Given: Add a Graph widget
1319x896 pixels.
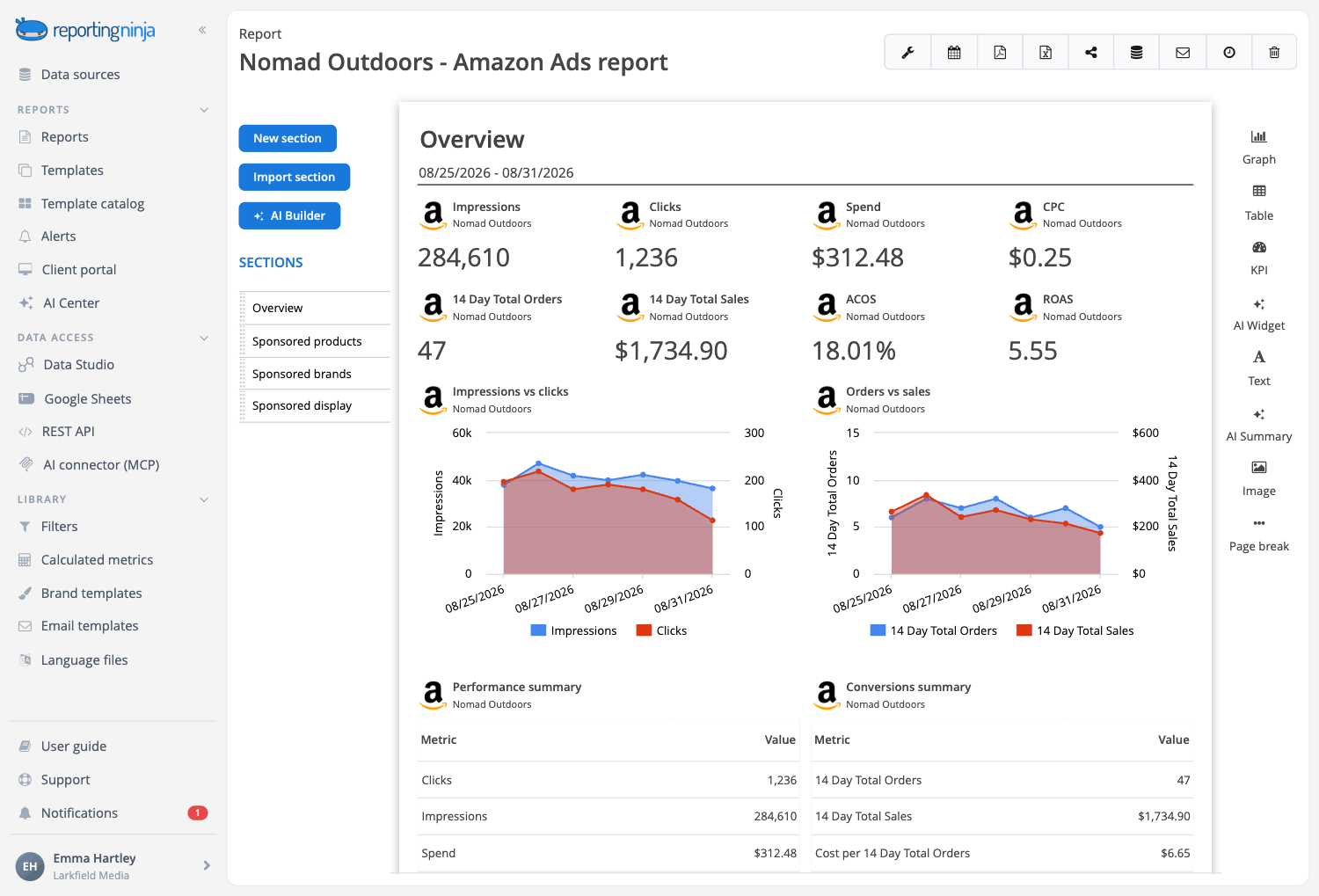Looking at the screenshot, I should (x=1259, y=147).
